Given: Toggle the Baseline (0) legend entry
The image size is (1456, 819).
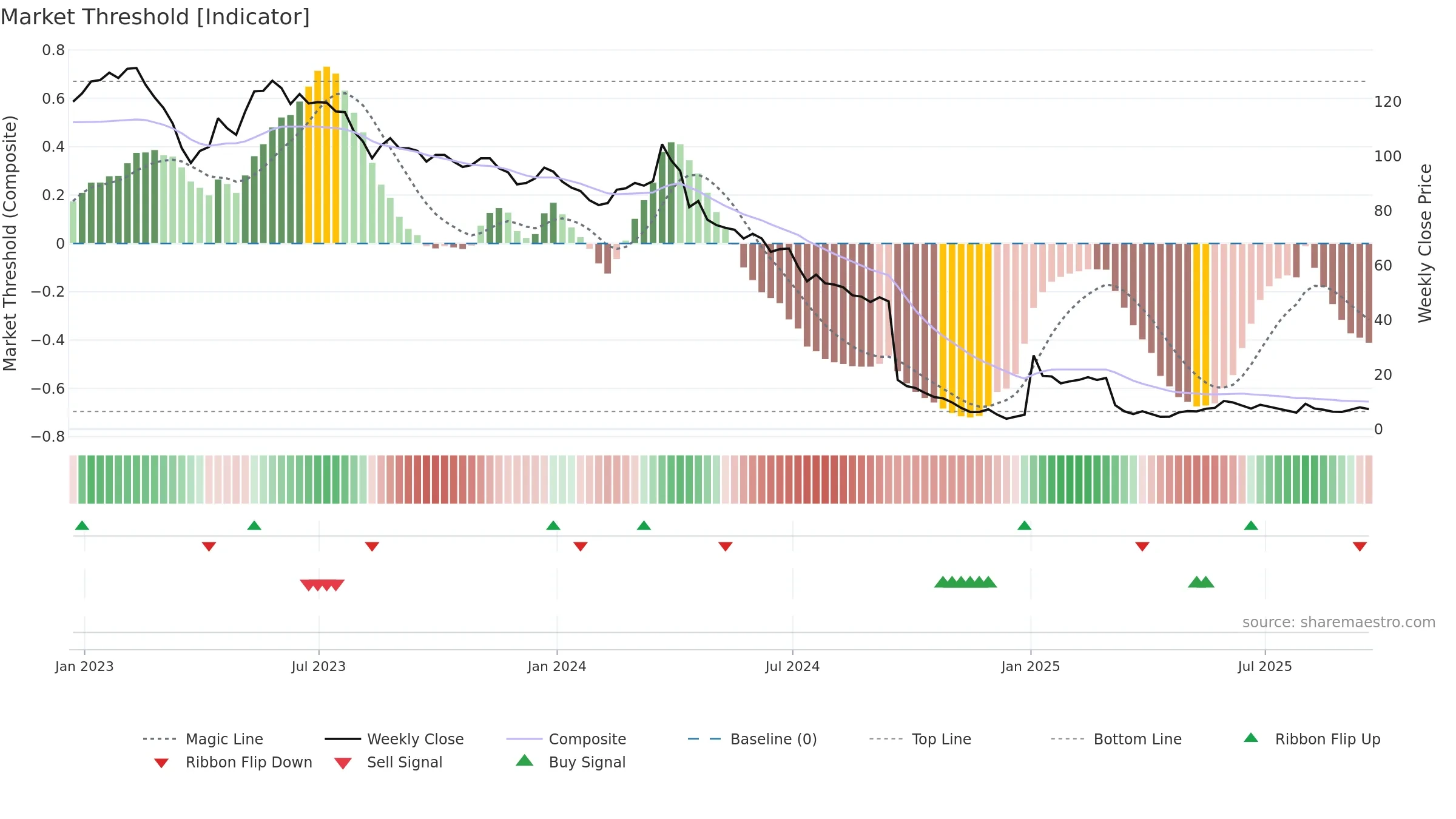Looking at the screenshot, I should (752, 739).
